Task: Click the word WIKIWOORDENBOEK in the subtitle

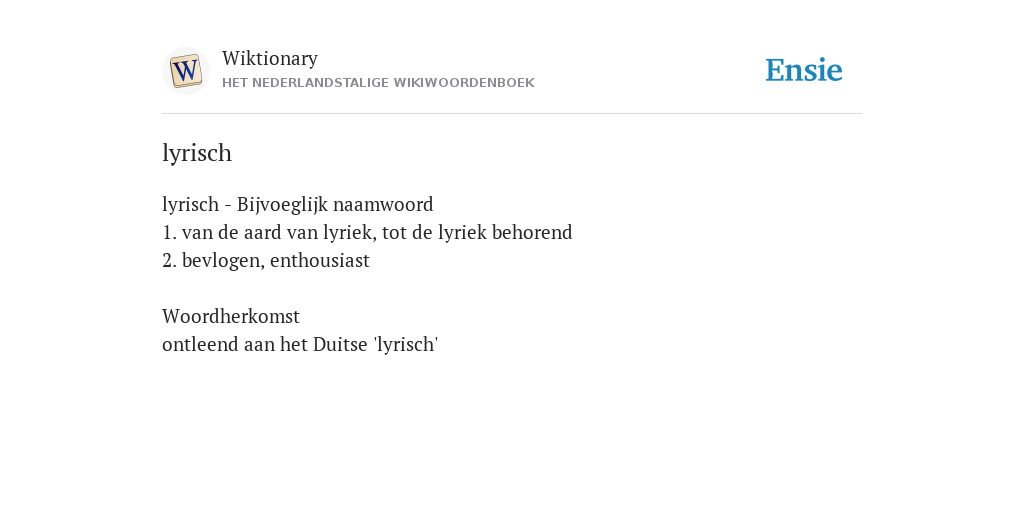Action: coord(480,83)
